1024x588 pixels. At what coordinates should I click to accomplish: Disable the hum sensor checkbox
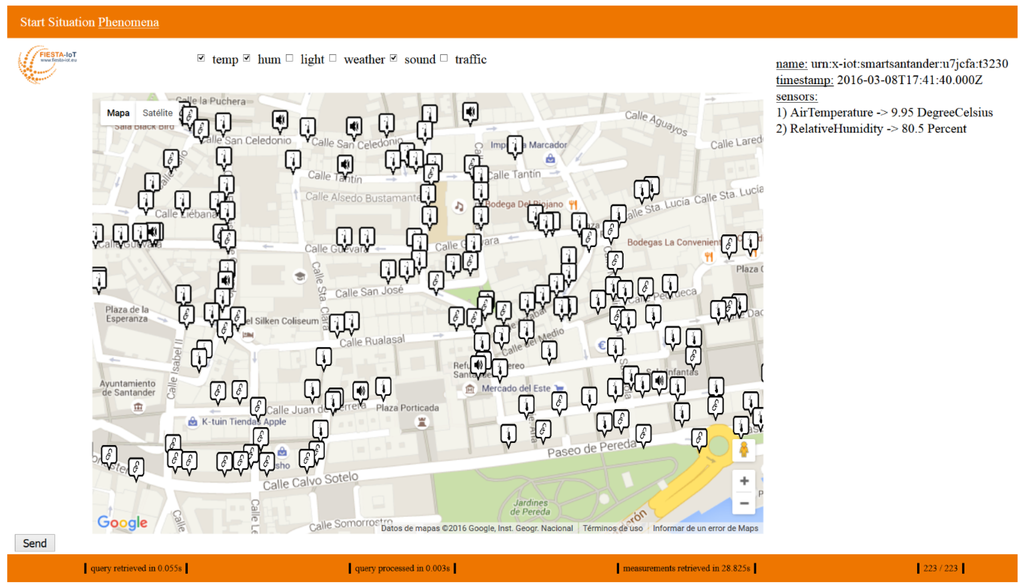click(x=247, y=58)
